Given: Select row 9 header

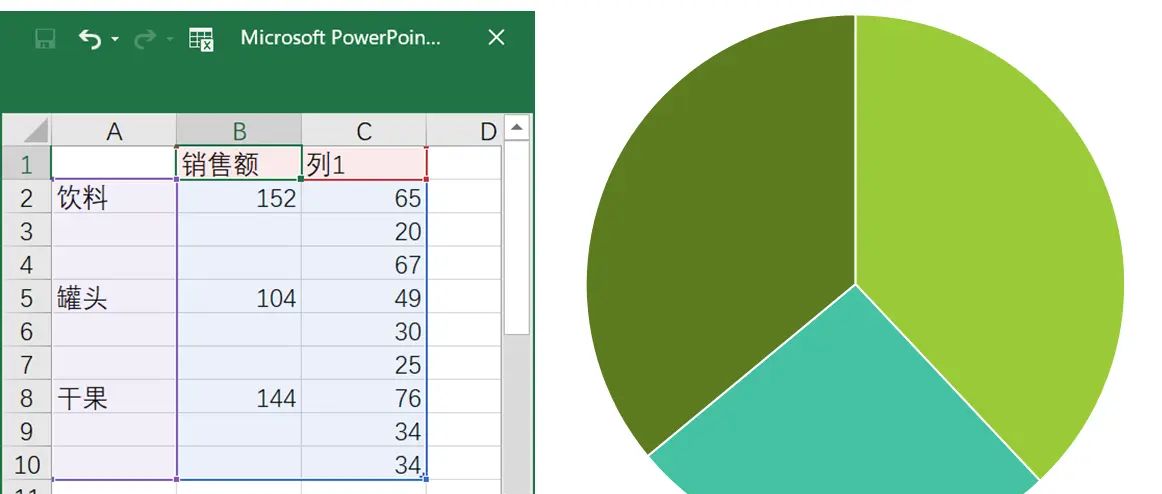Looking at the screenshot, I should (27, 430).
